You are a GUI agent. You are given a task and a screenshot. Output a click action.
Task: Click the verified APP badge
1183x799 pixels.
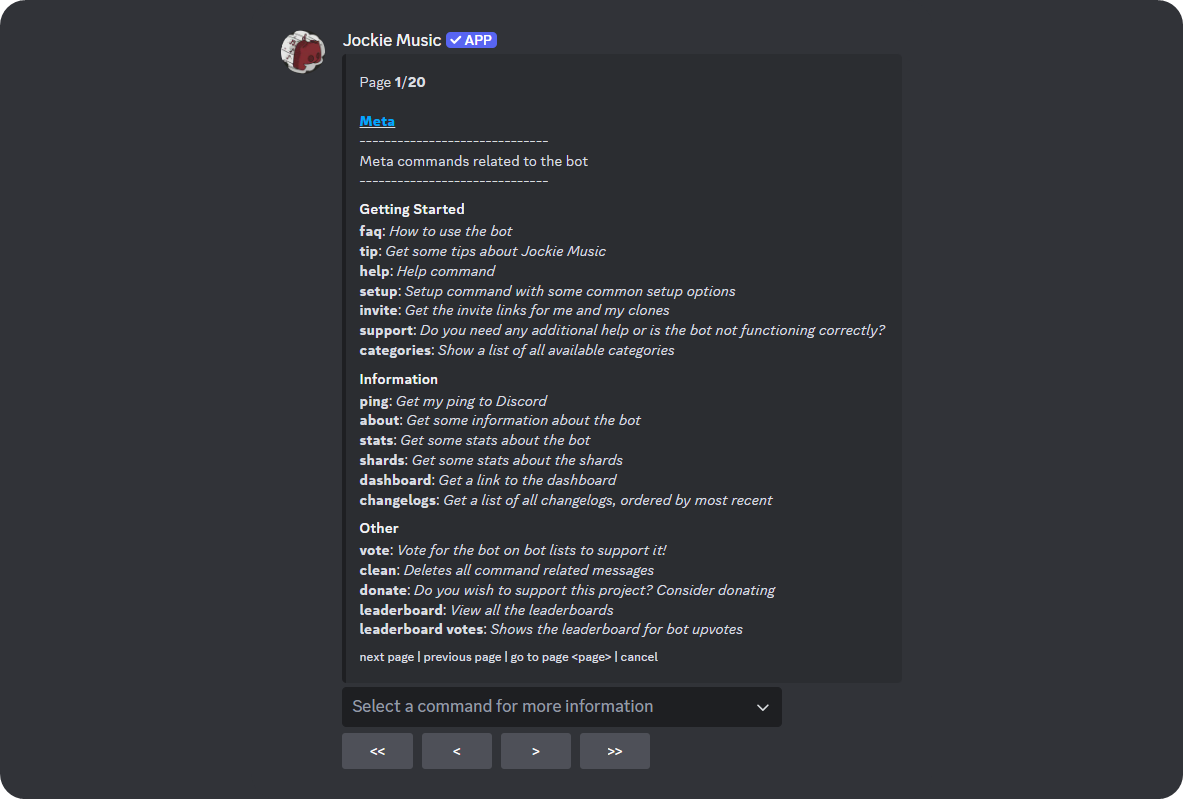[471, 40]
